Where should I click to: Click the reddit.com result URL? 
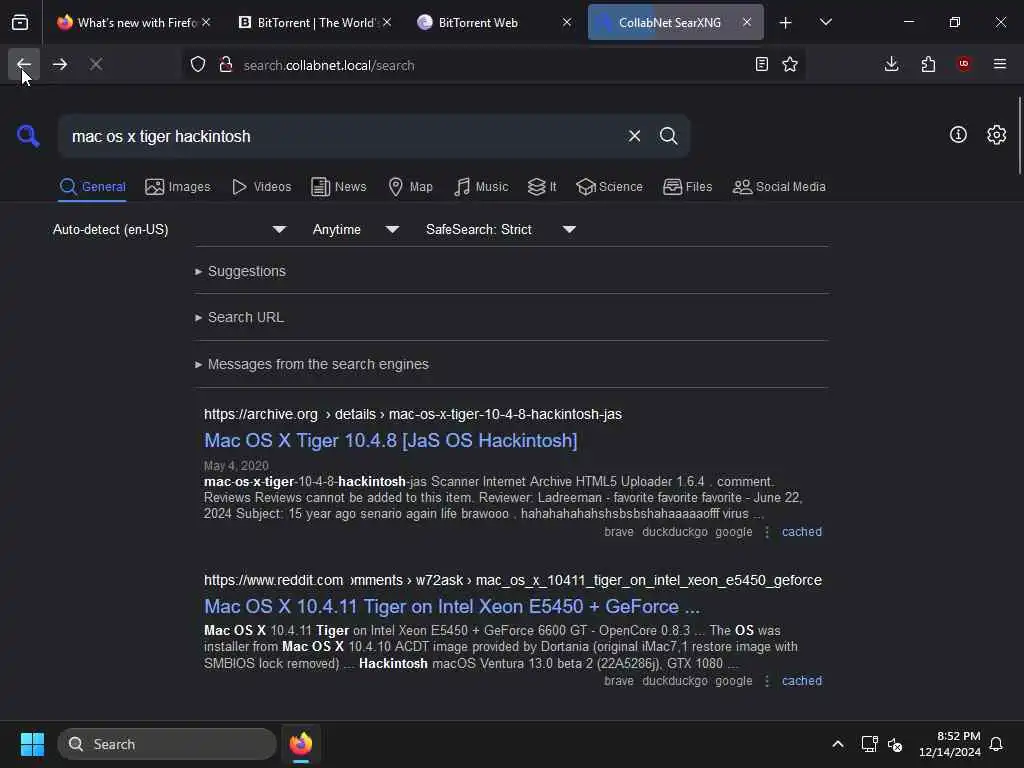513,581
